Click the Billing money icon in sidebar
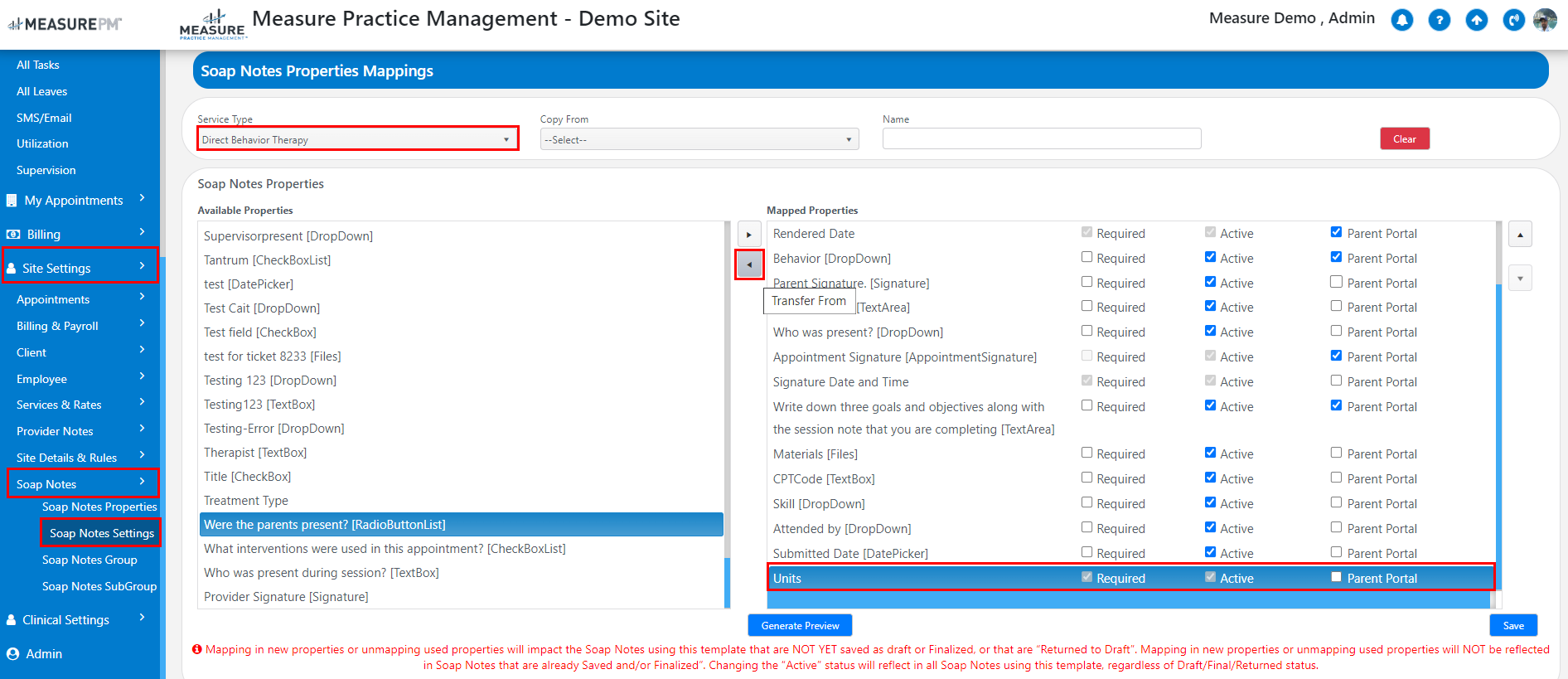Image resolution: width=1568 pixels, height=679 pixels. coord(13,235)
